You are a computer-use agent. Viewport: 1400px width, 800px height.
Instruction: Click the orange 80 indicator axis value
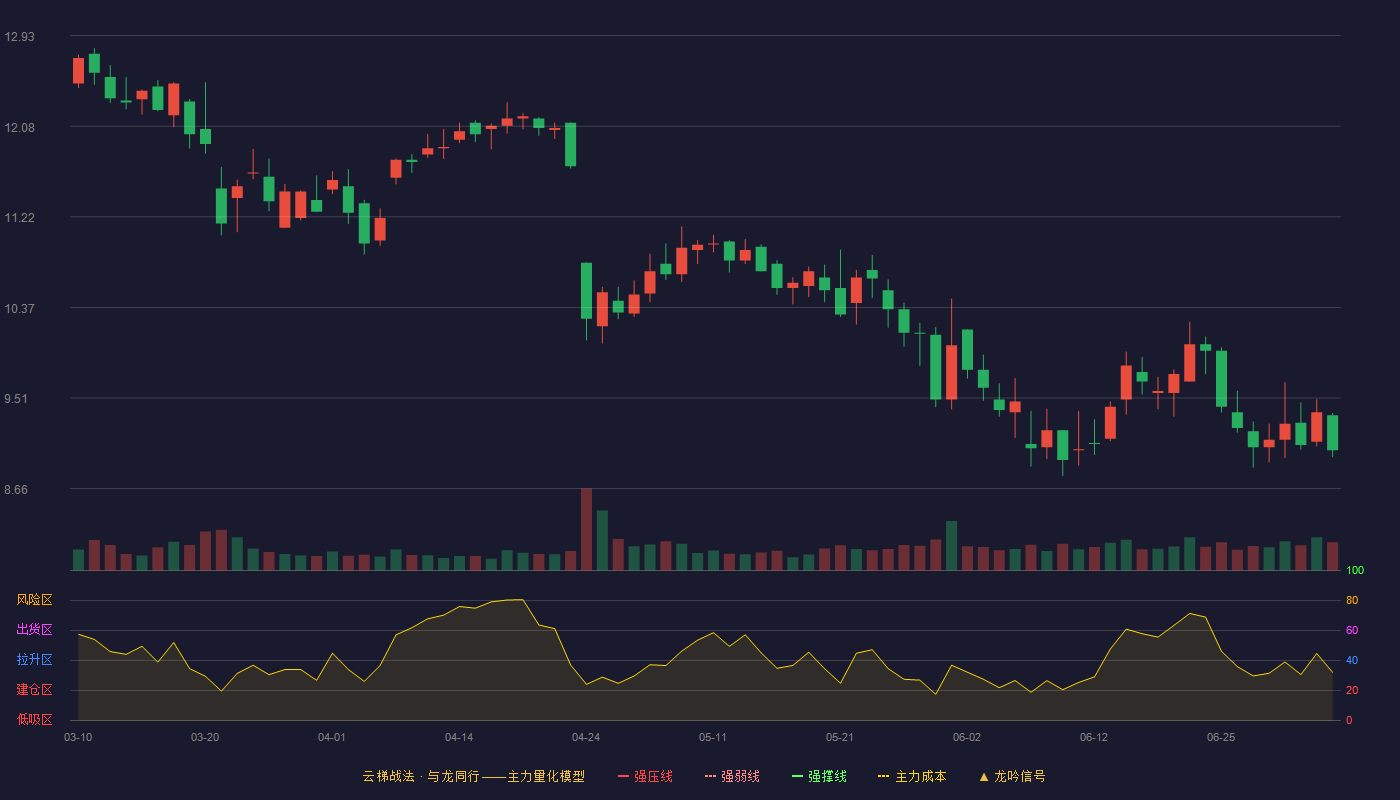pyautogui.click(x=1352, y=600)
